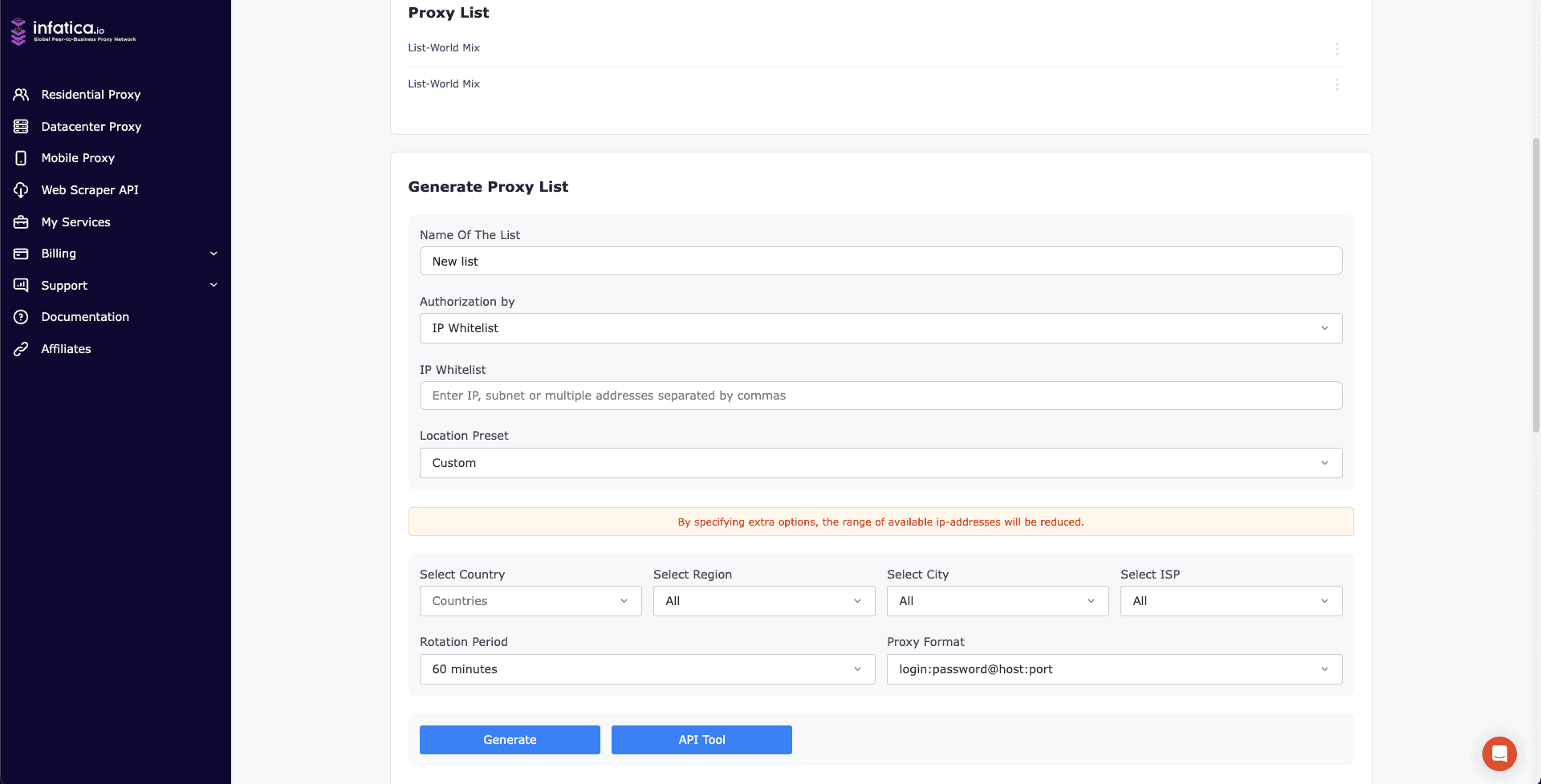Open Residential Proxy page

(x=91, y=95)
